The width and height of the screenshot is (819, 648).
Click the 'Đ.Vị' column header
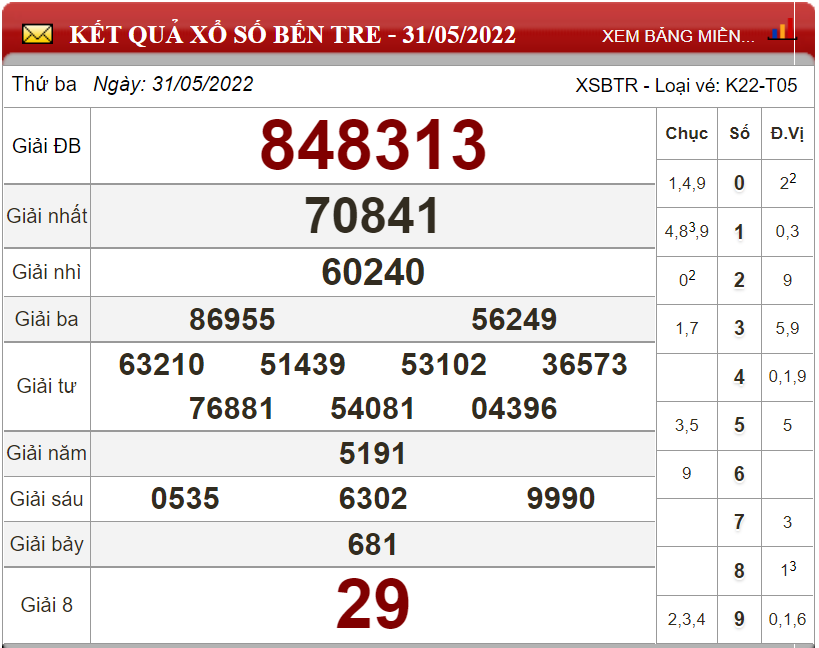[787, 134]
